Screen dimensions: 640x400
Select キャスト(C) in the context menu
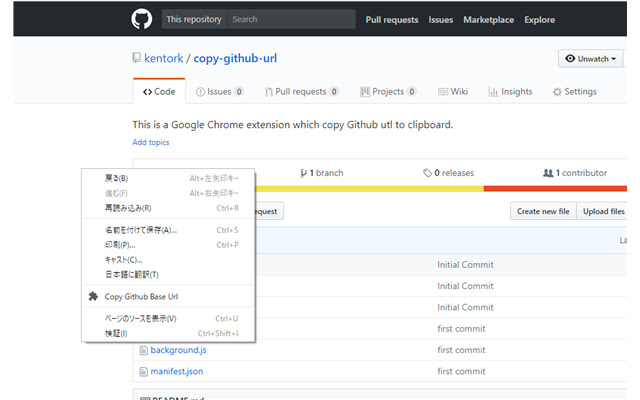[168, 260]
